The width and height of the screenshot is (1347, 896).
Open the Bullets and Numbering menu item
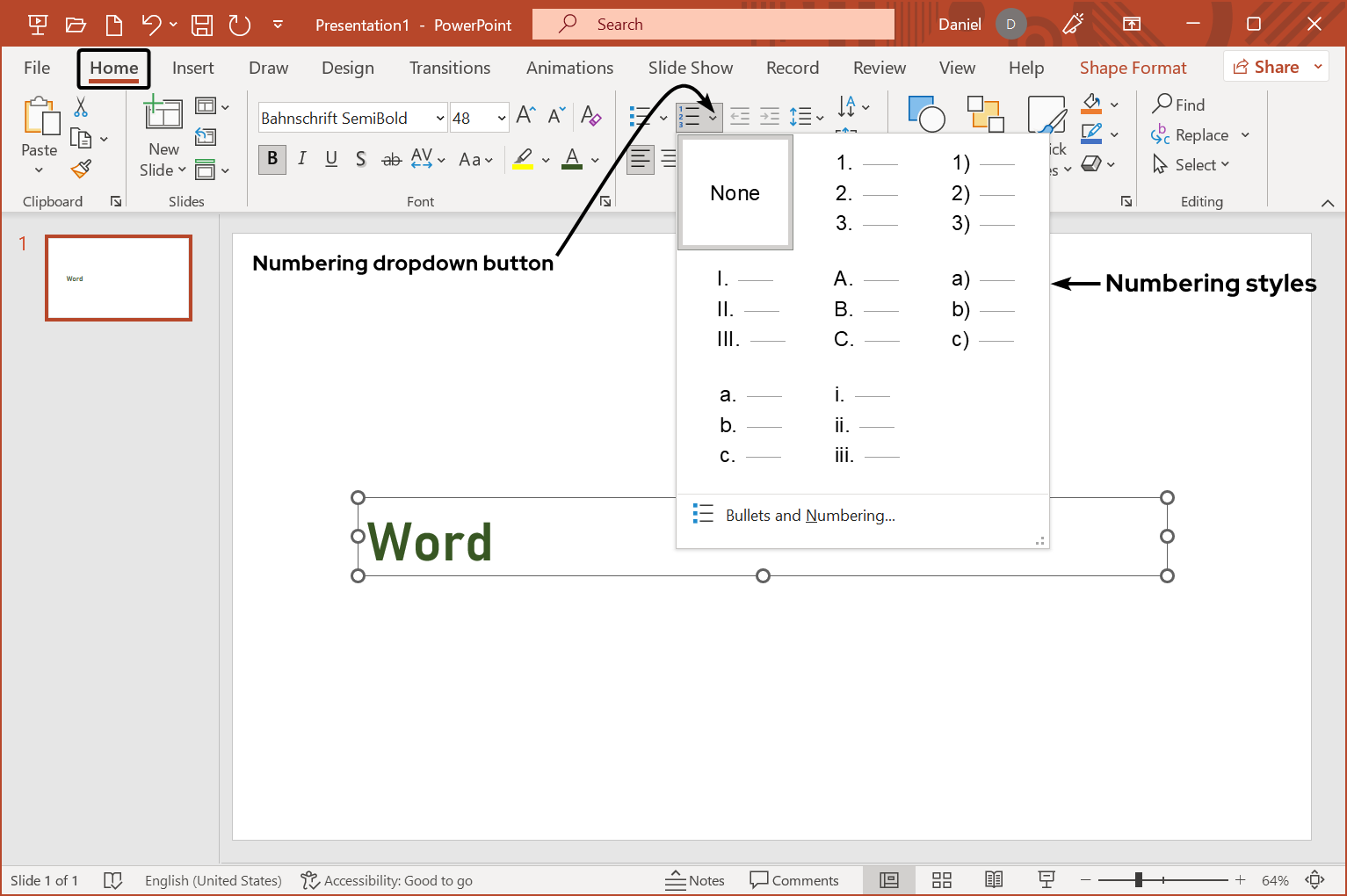809,516
